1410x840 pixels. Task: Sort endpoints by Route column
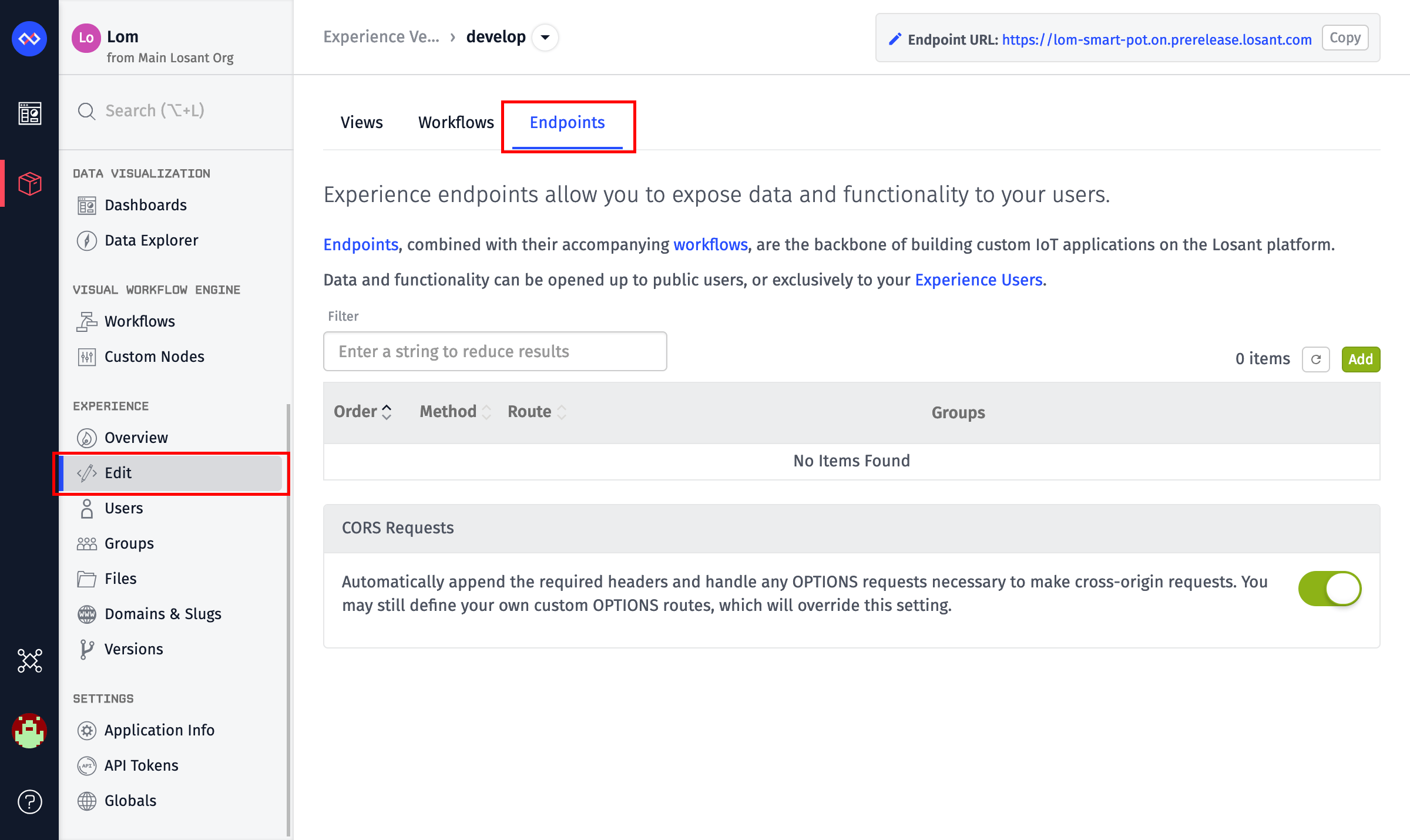(537, 412)
